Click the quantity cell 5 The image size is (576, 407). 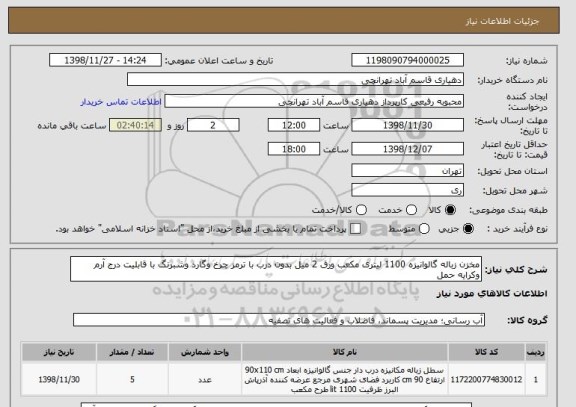click(132, 379)
